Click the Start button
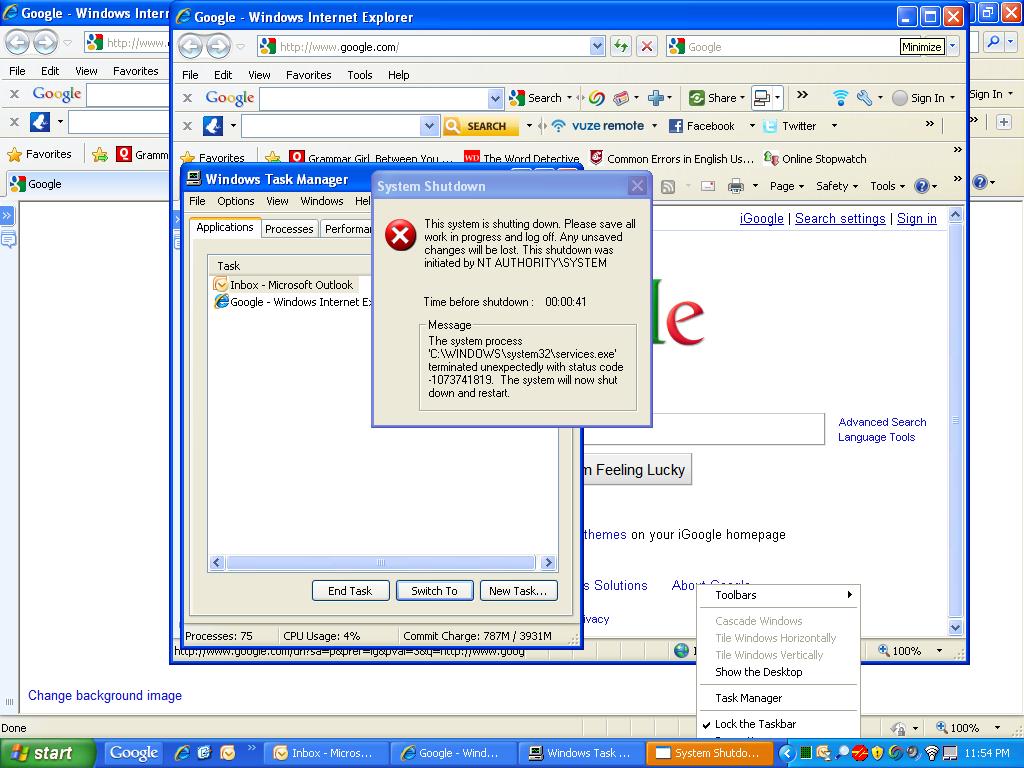 click(x=48, y=753)
